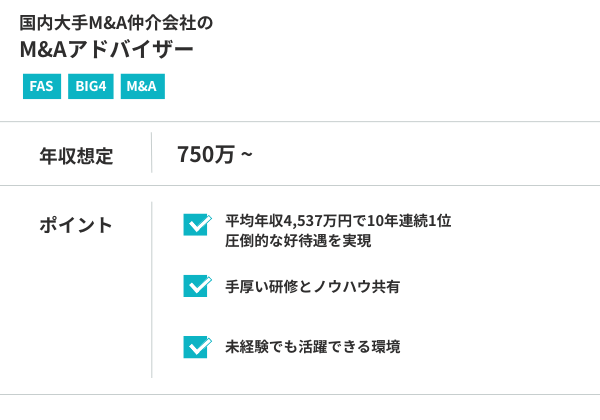Click the 国内大手M&A仲介会社の subtitle
The width and height of the screenshot is (600, 420).
(x=115, y=22)
